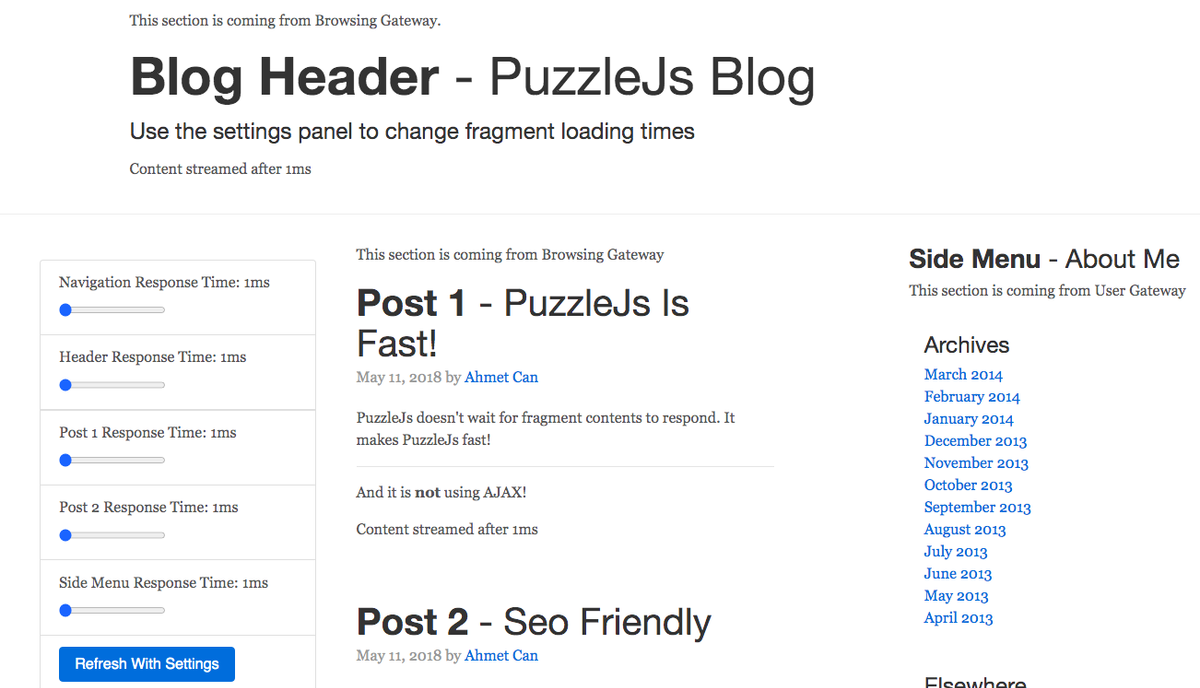Image resolution: width=1200 pixels, height=688 pixels.
Task: Open the November 2013 archive
Action: tap(976, 463)
